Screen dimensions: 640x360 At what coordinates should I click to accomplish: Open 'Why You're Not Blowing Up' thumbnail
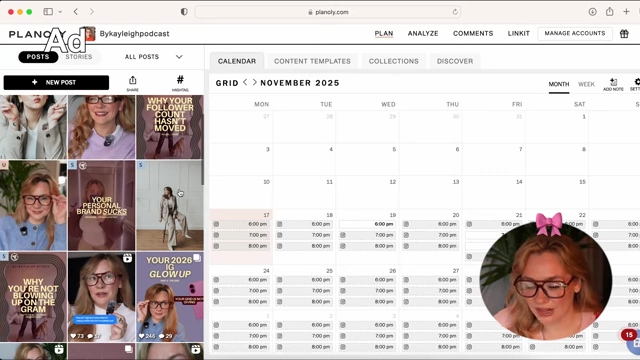[33, 297]
